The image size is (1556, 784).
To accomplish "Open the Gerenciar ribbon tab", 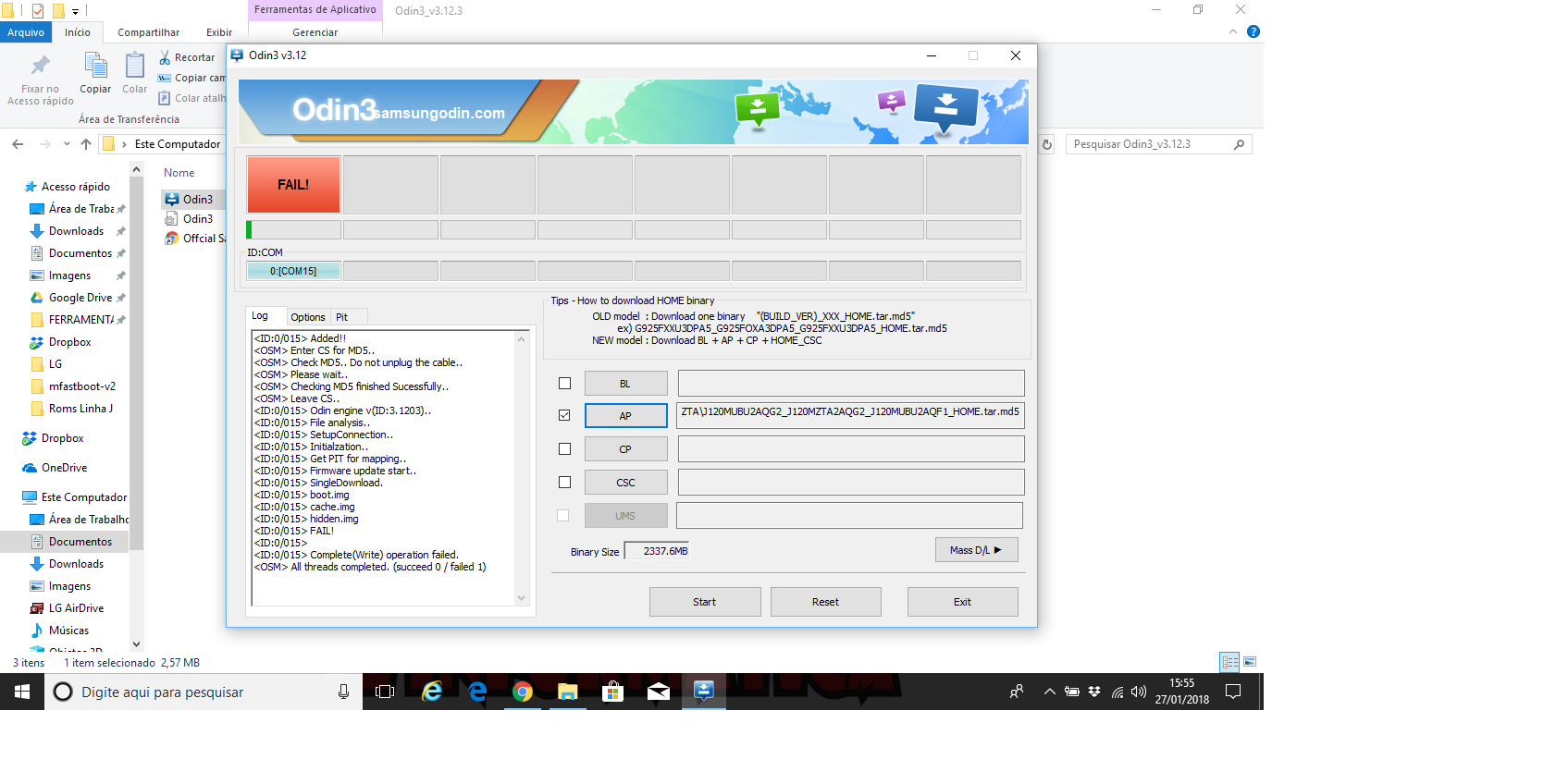I will pyautogui.click(x=315, y=32).
